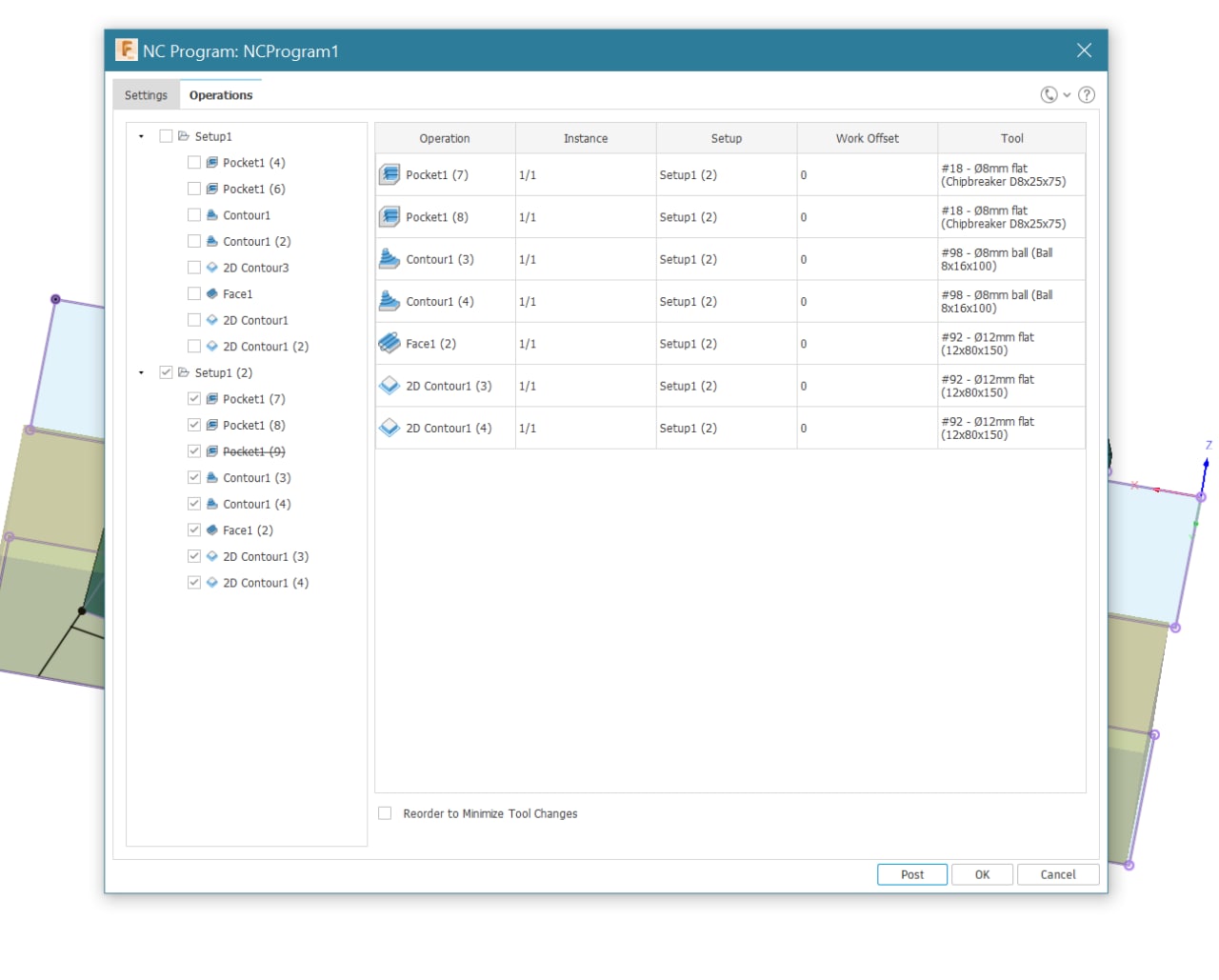Click the 2D Contour1 tree icon under Setup1
The height and width of the screenshot is (980, 1219).
(212, 320)
